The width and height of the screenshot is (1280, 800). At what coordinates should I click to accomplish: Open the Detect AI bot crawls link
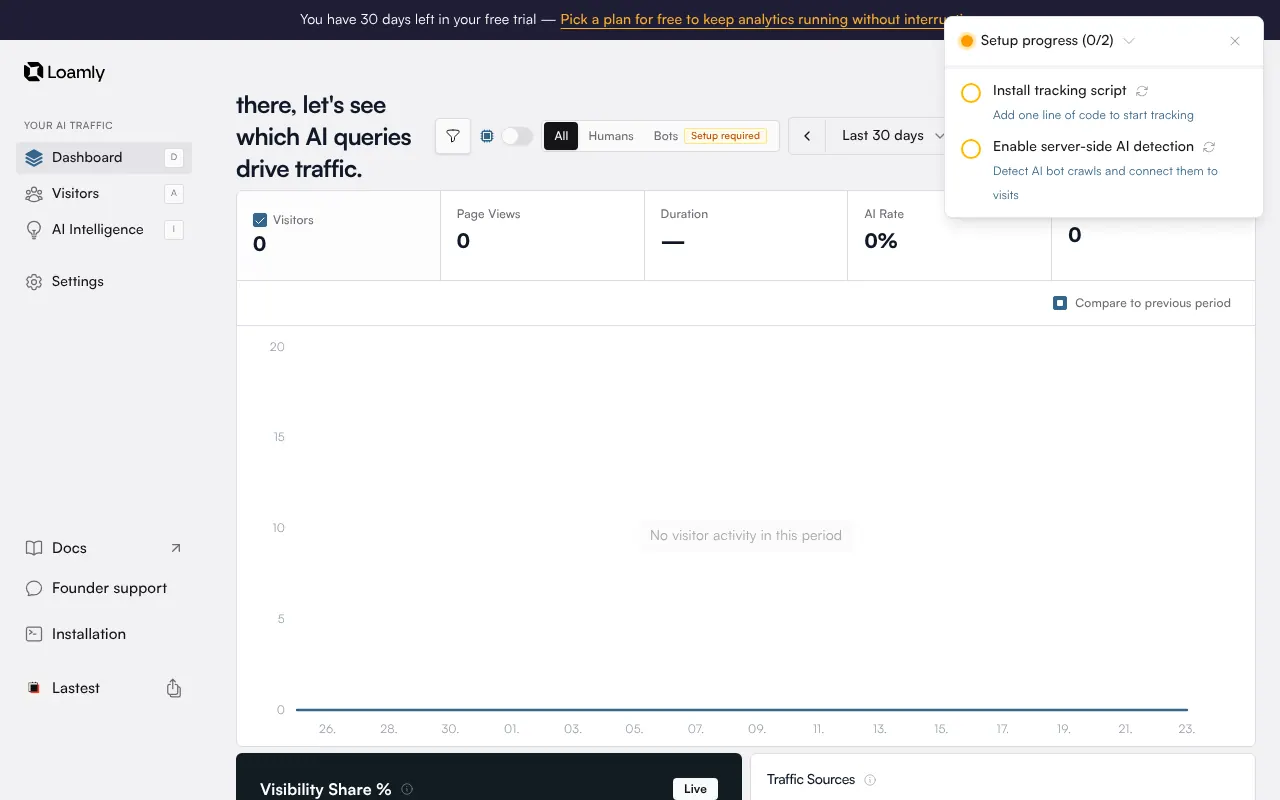[x=1105, y=183]
